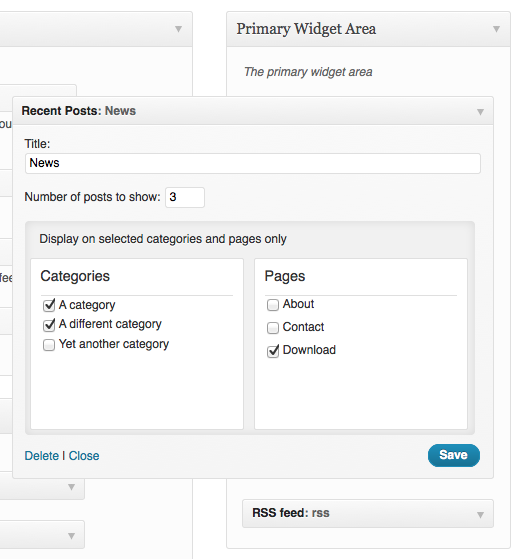Screen dimensions: 520x559
Task: Click the Save button
Action: coord(454,455)
